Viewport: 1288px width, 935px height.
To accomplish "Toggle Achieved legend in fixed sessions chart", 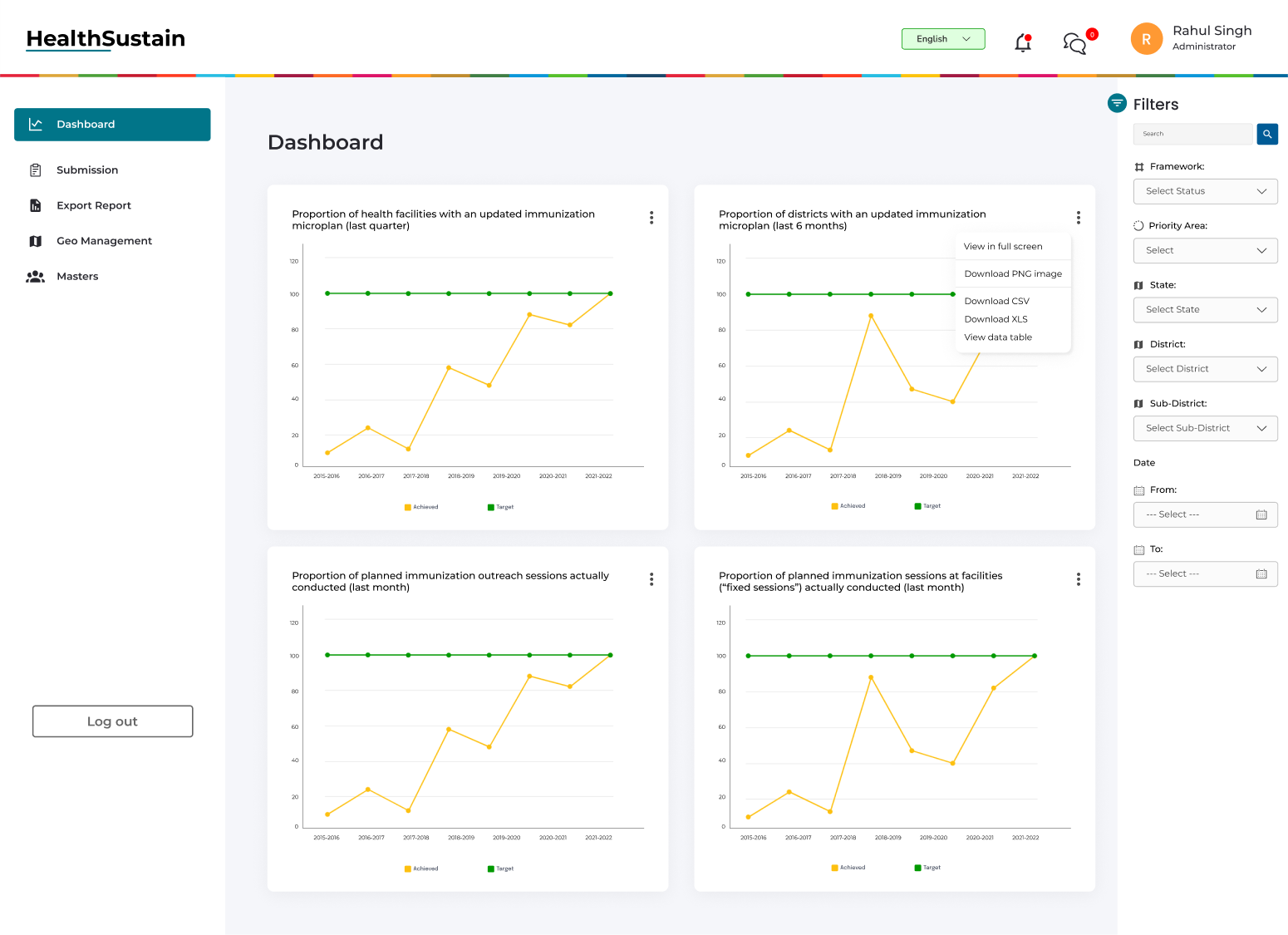I will pyautogui.click(x=848, y=868).
